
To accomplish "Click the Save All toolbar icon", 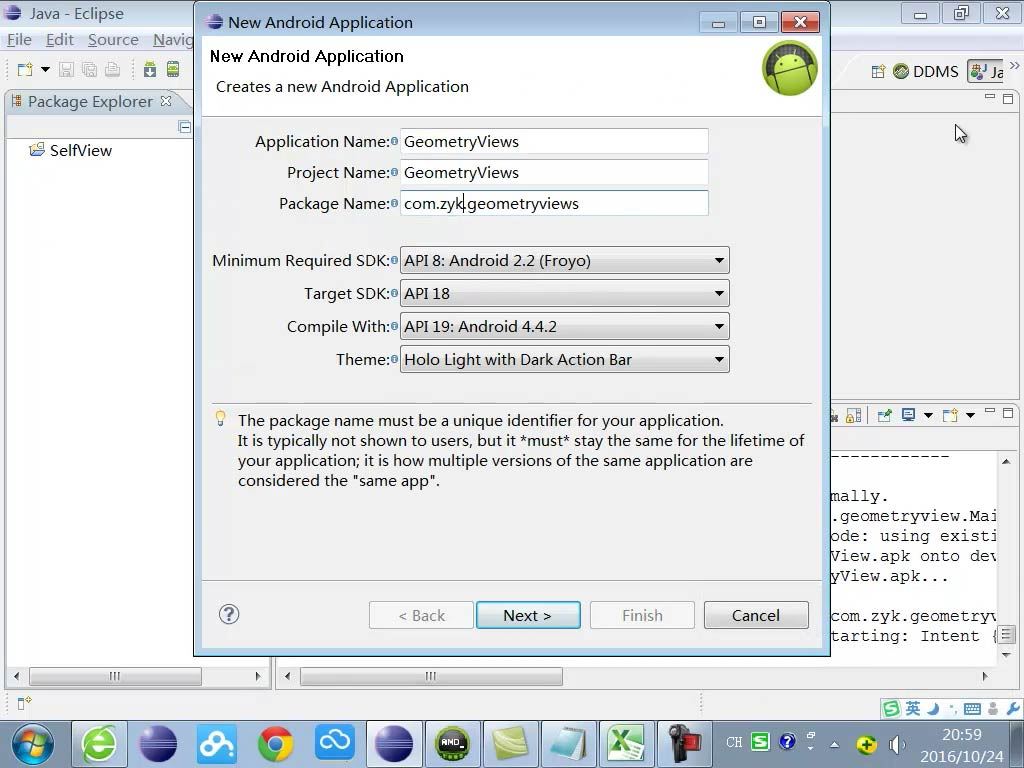I will [89, 69].
